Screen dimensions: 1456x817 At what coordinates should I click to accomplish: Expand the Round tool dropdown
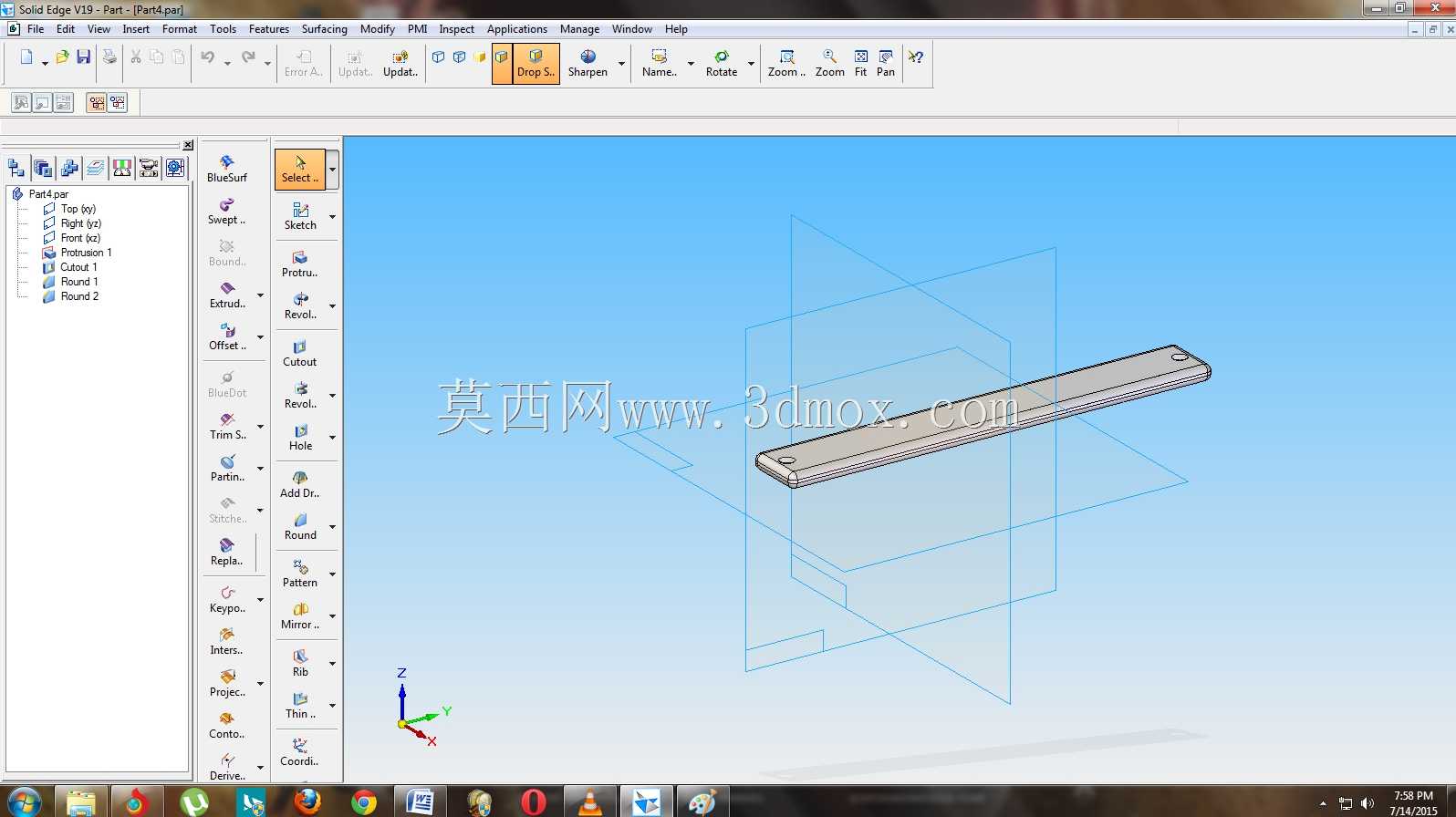click(x=332, y=527)
